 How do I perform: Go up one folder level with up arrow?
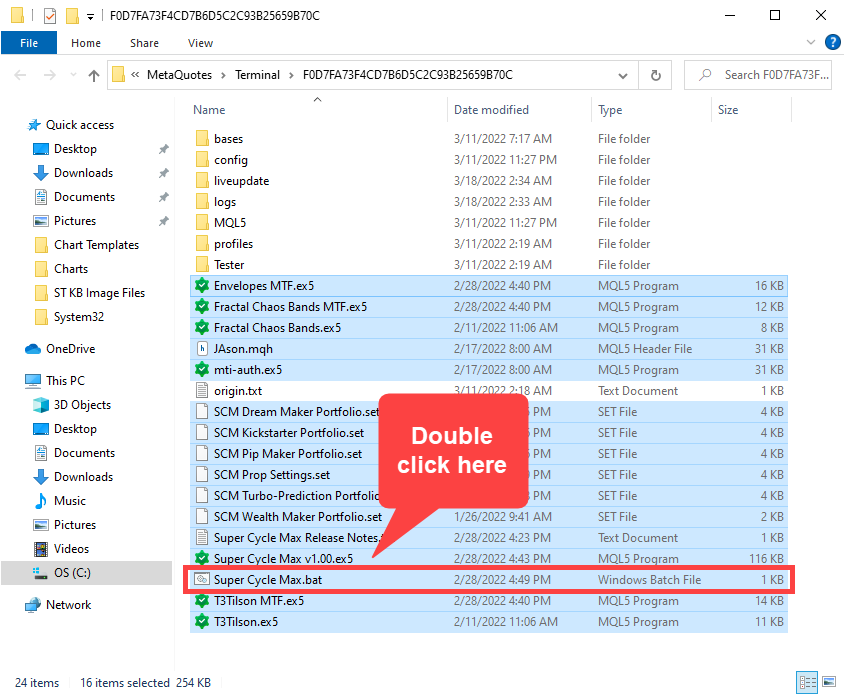94,75
